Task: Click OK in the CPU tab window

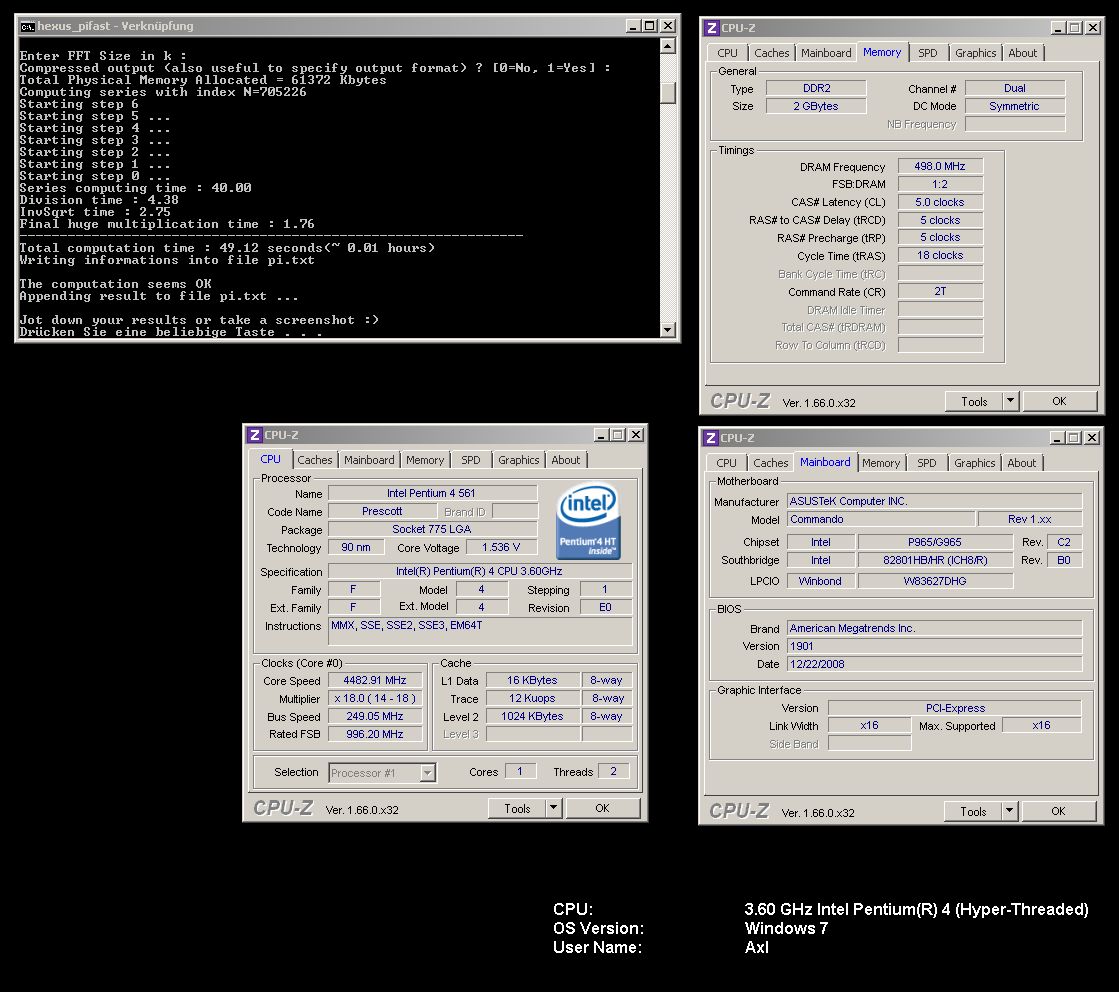Action: pyautogui.click(x=603, y=808)
